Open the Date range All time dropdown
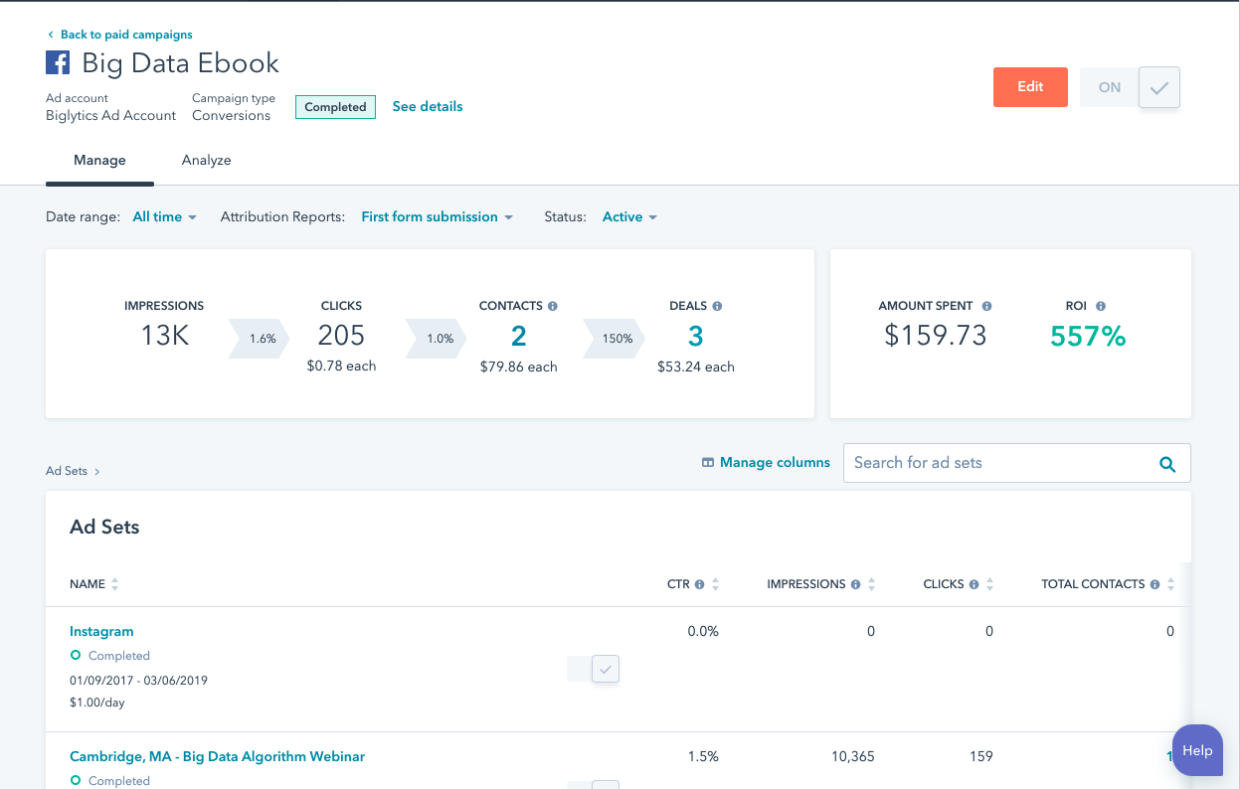Image resolution: width=1240 pixels, height=789 pixels. pos(165,217)
